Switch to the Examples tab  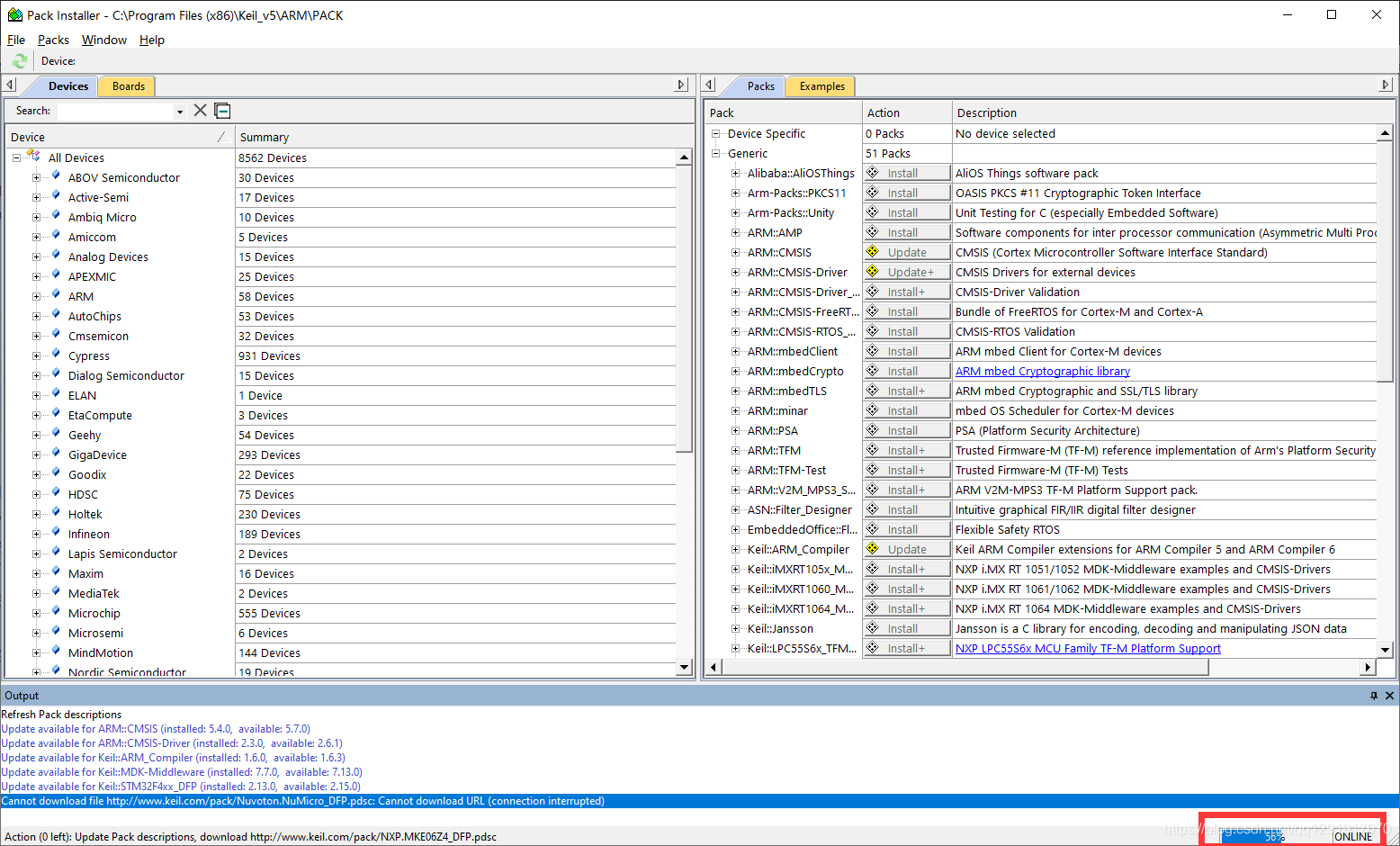click(x=821, y=86)
